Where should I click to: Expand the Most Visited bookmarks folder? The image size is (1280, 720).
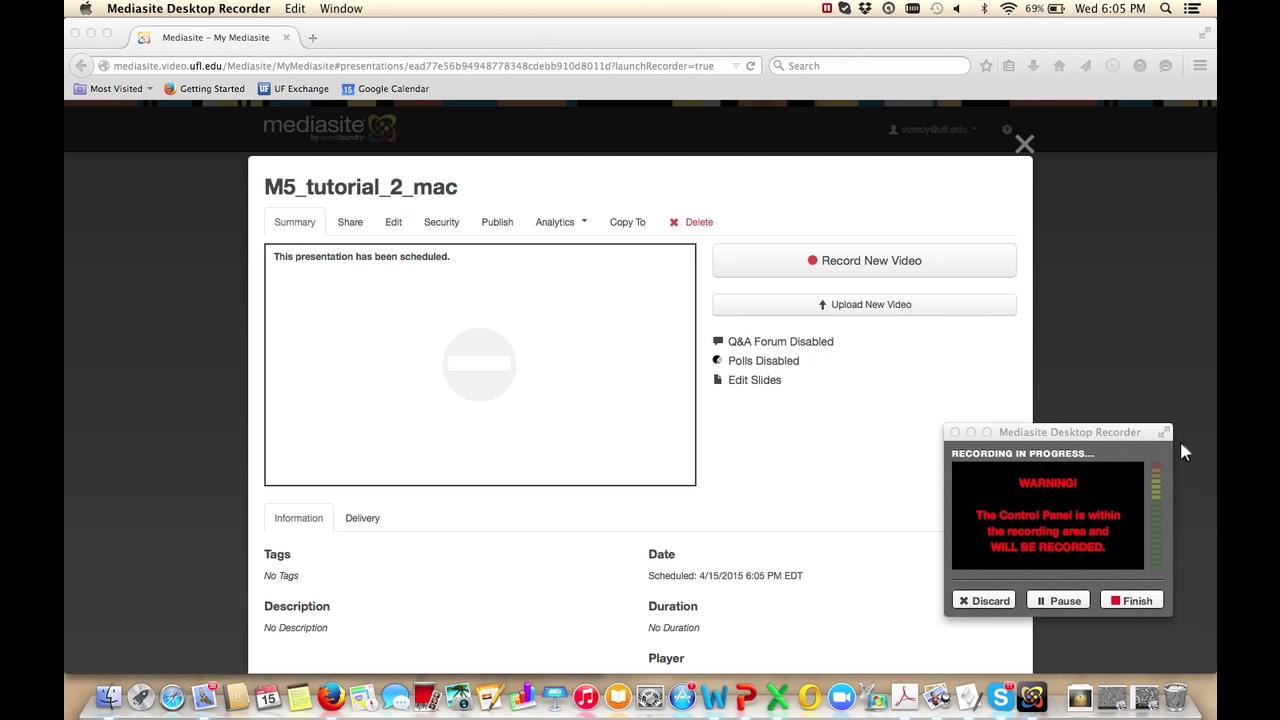tap(113, 88)
